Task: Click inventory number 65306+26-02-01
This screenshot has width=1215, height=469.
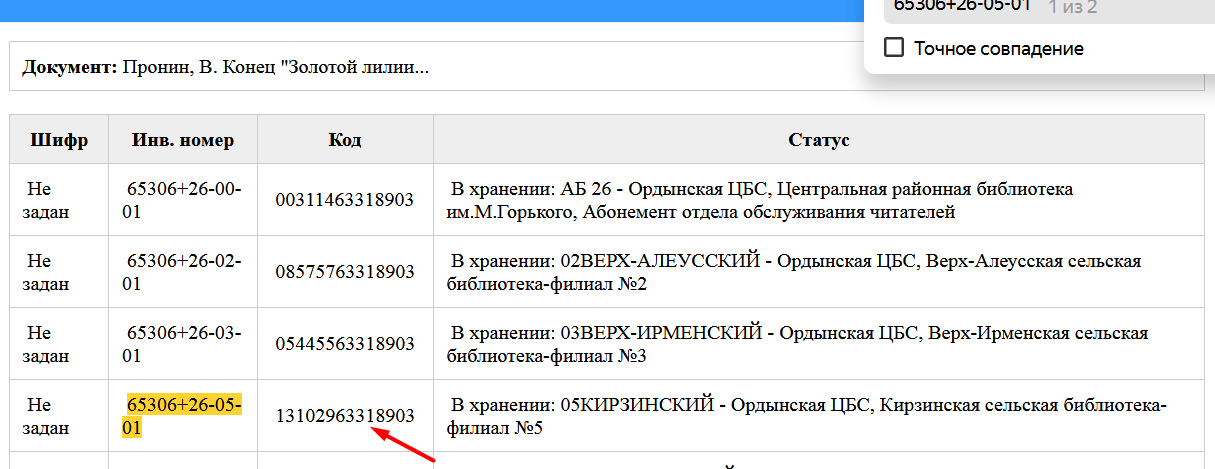Action: [184, 272]
